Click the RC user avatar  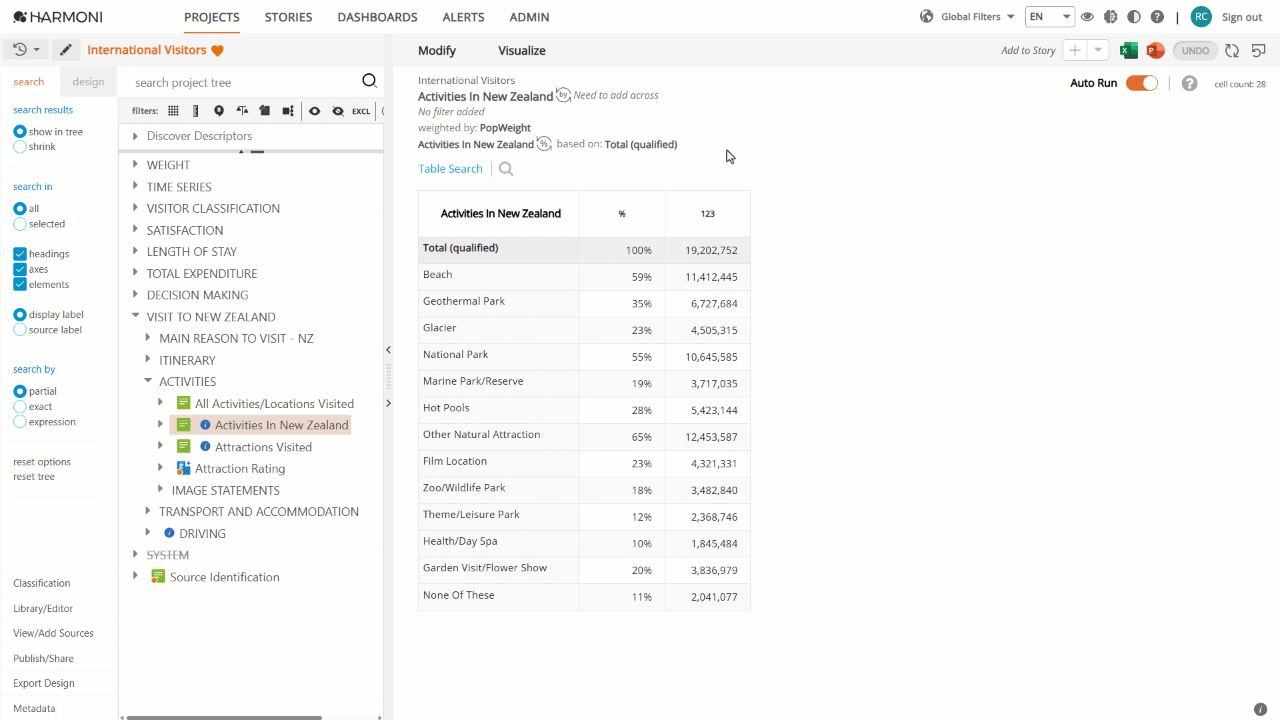point(1201,17)
